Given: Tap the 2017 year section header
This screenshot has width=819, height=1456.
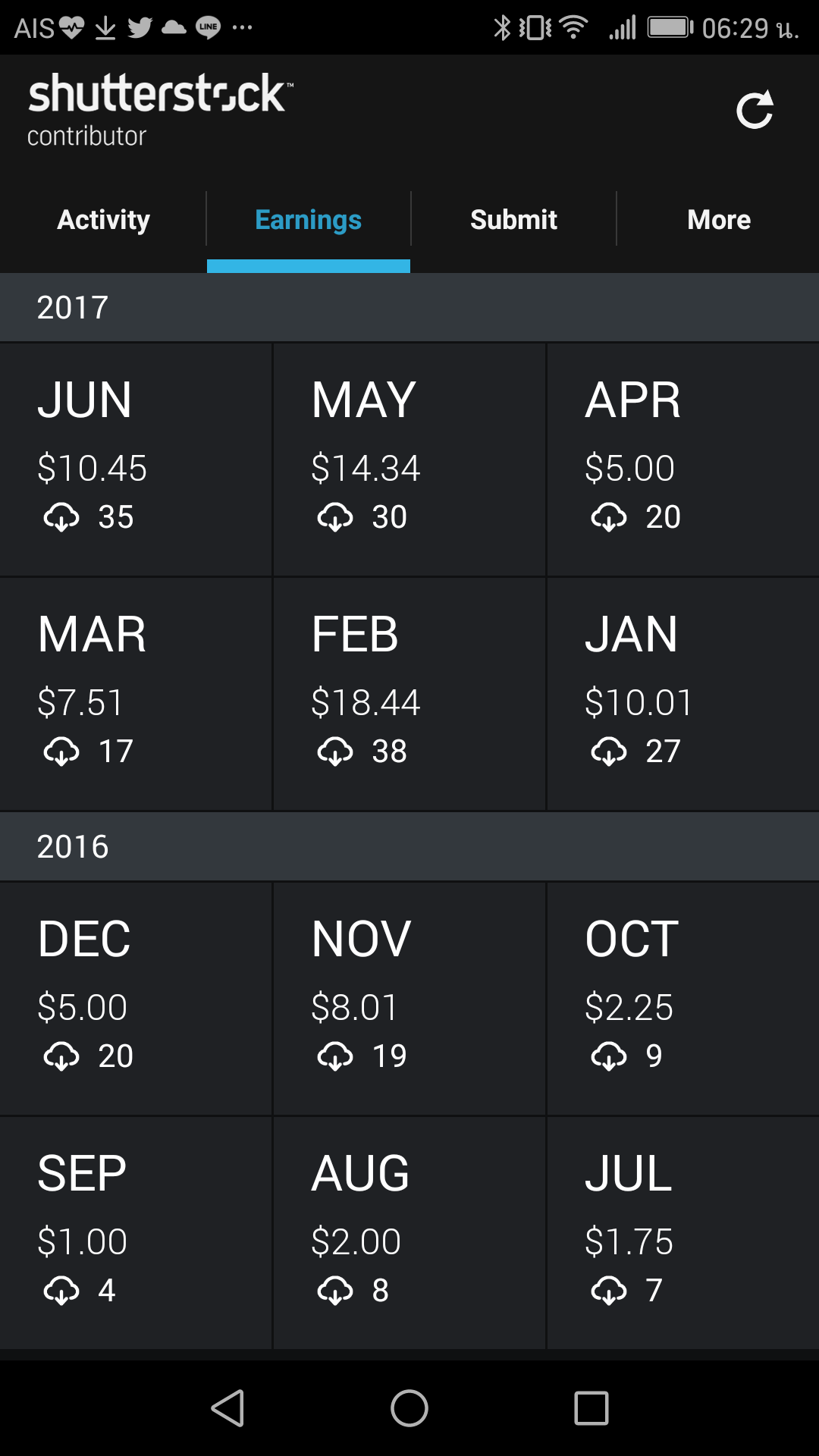Looking at the screenshot, I should click(409, 308).
